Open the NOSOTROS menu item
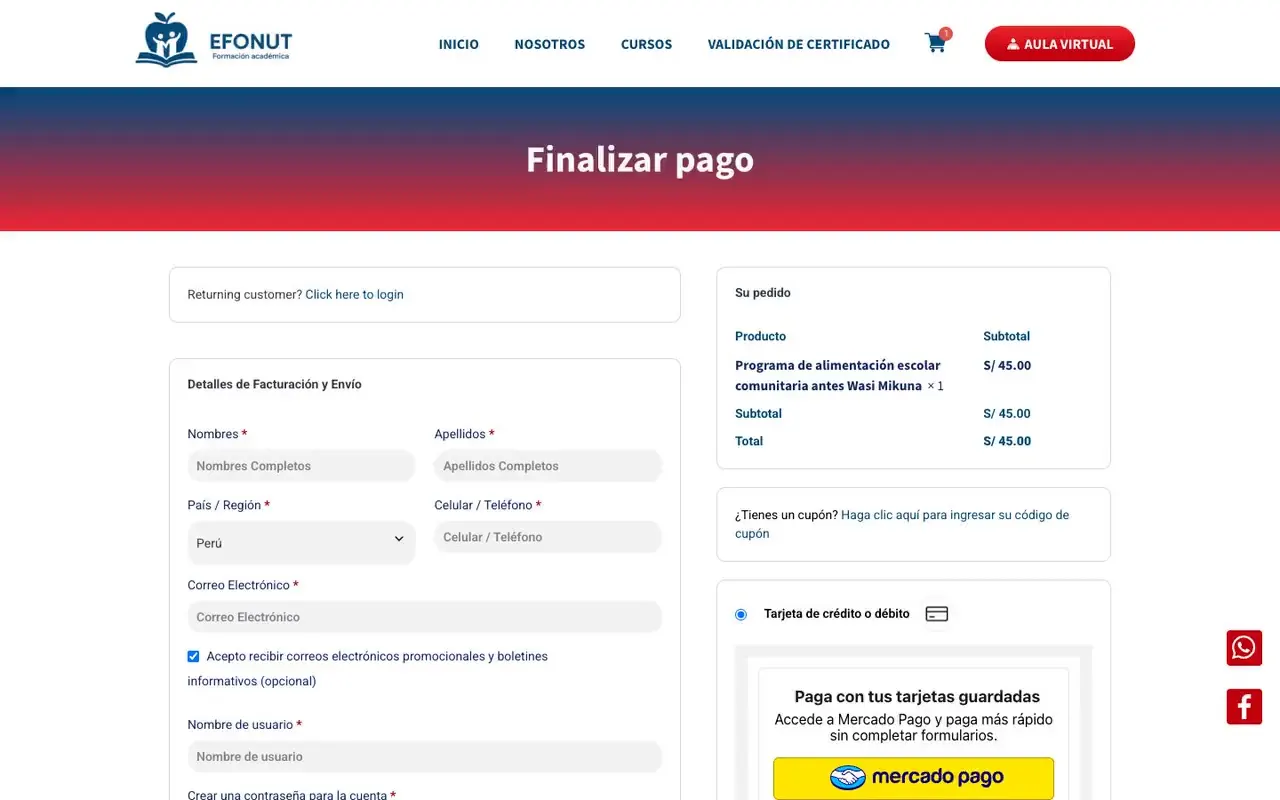 (550, 44)
